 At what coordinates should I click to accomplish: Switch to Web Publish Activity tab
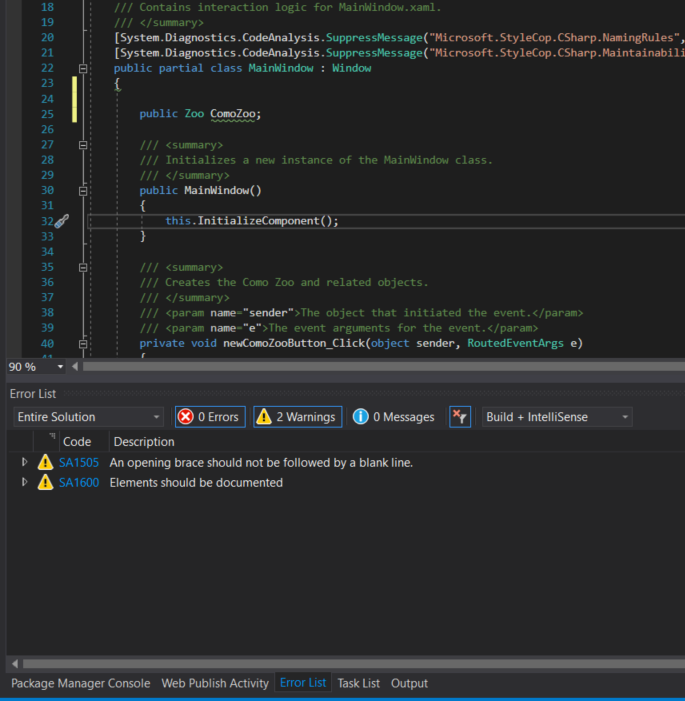pos(215,683)
